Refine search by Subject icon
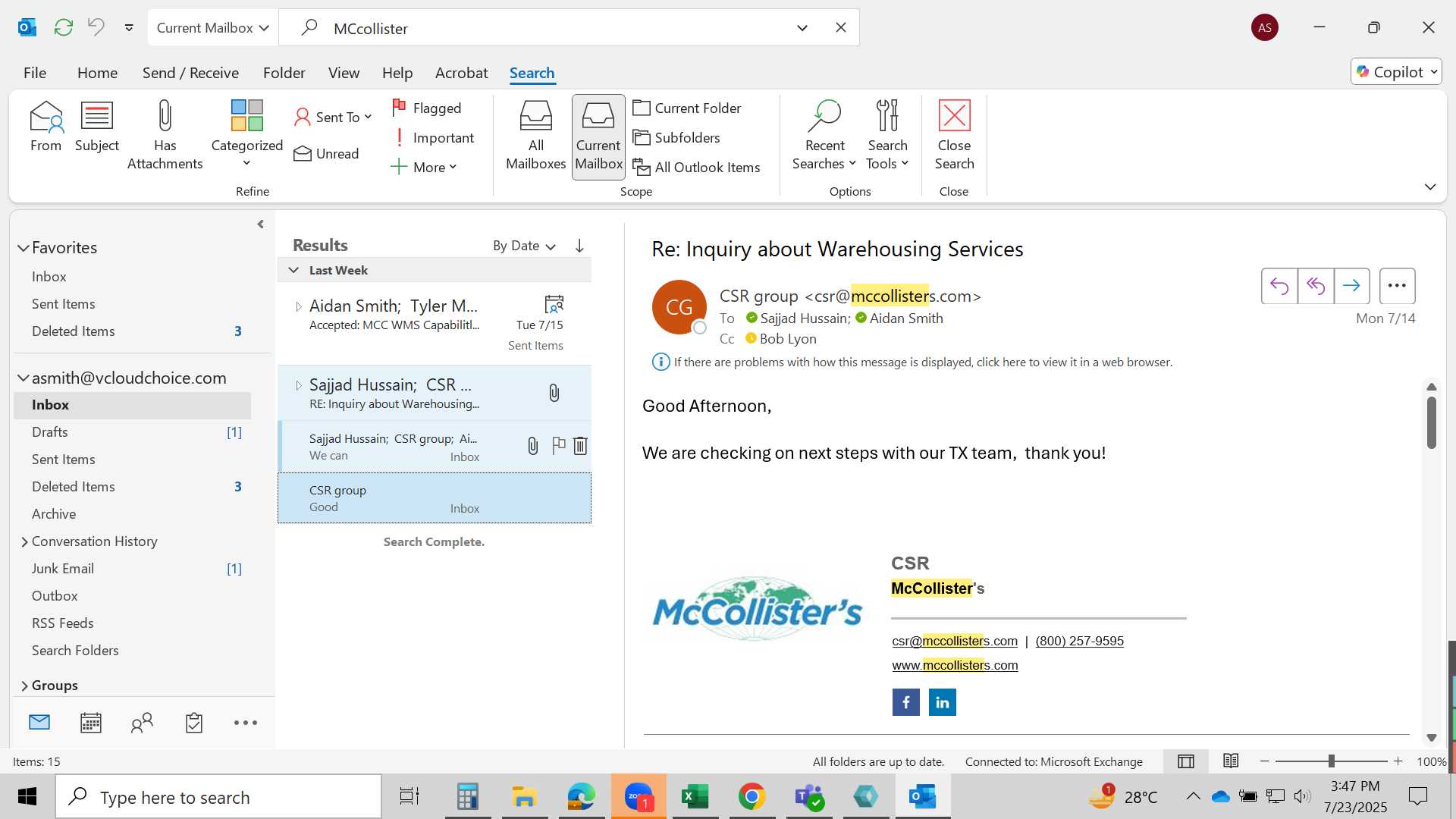1456x819 pixels. click(97, 127)
